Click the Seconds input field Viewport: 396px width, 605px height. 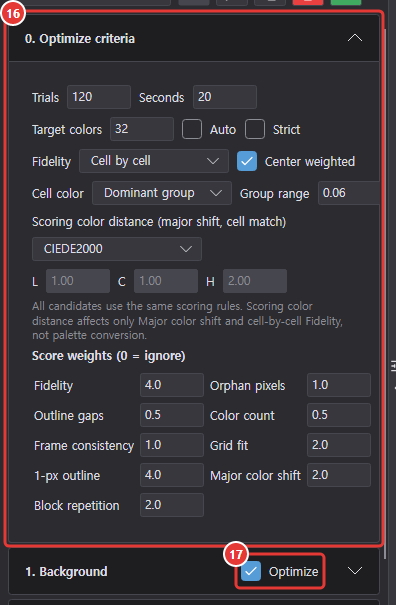[x=225, y=97]
